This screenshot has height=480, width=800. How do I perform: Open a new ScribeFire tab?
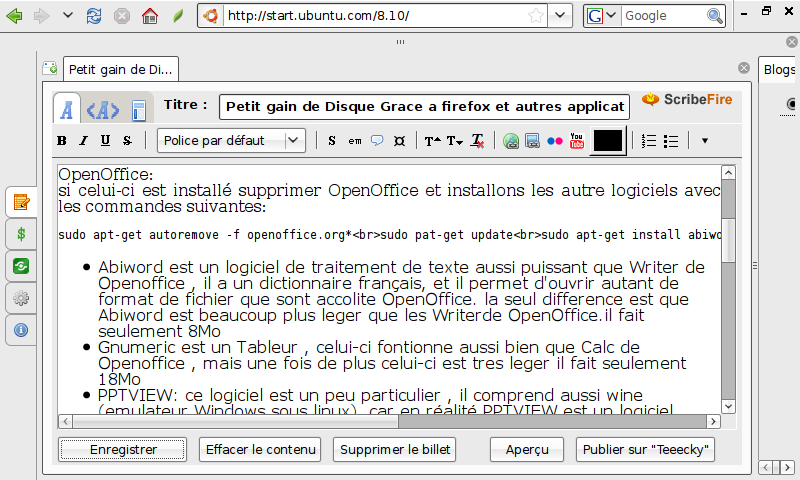click(x=50, y=68)
